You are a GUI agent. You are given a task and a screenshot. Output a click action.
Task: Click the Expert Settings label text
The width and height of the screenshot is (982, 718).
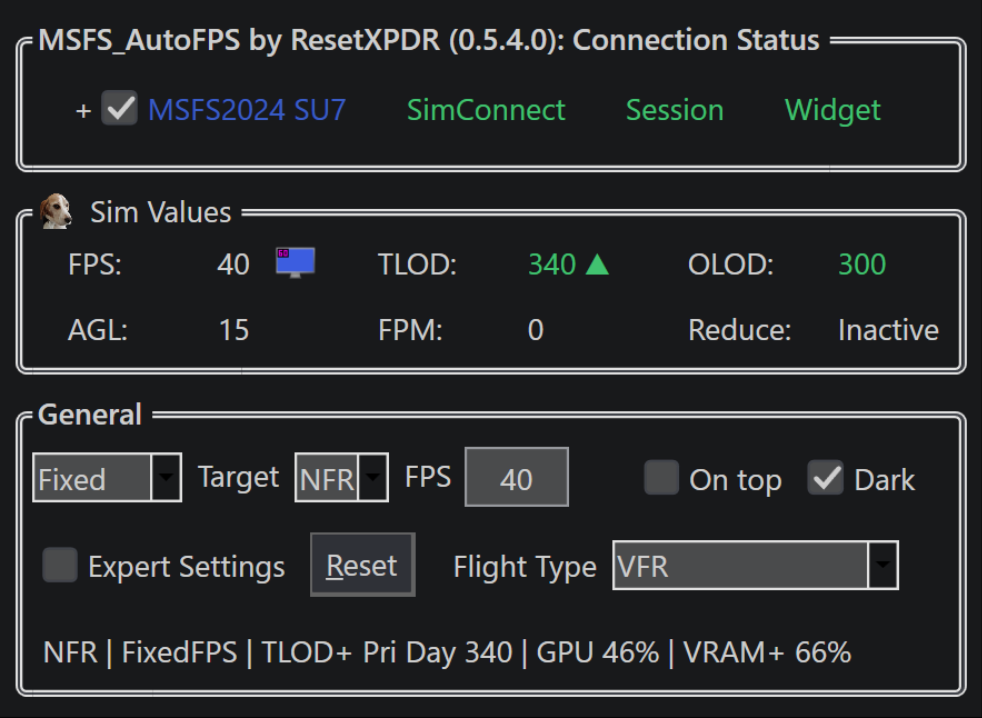click(x=187, y=567)
